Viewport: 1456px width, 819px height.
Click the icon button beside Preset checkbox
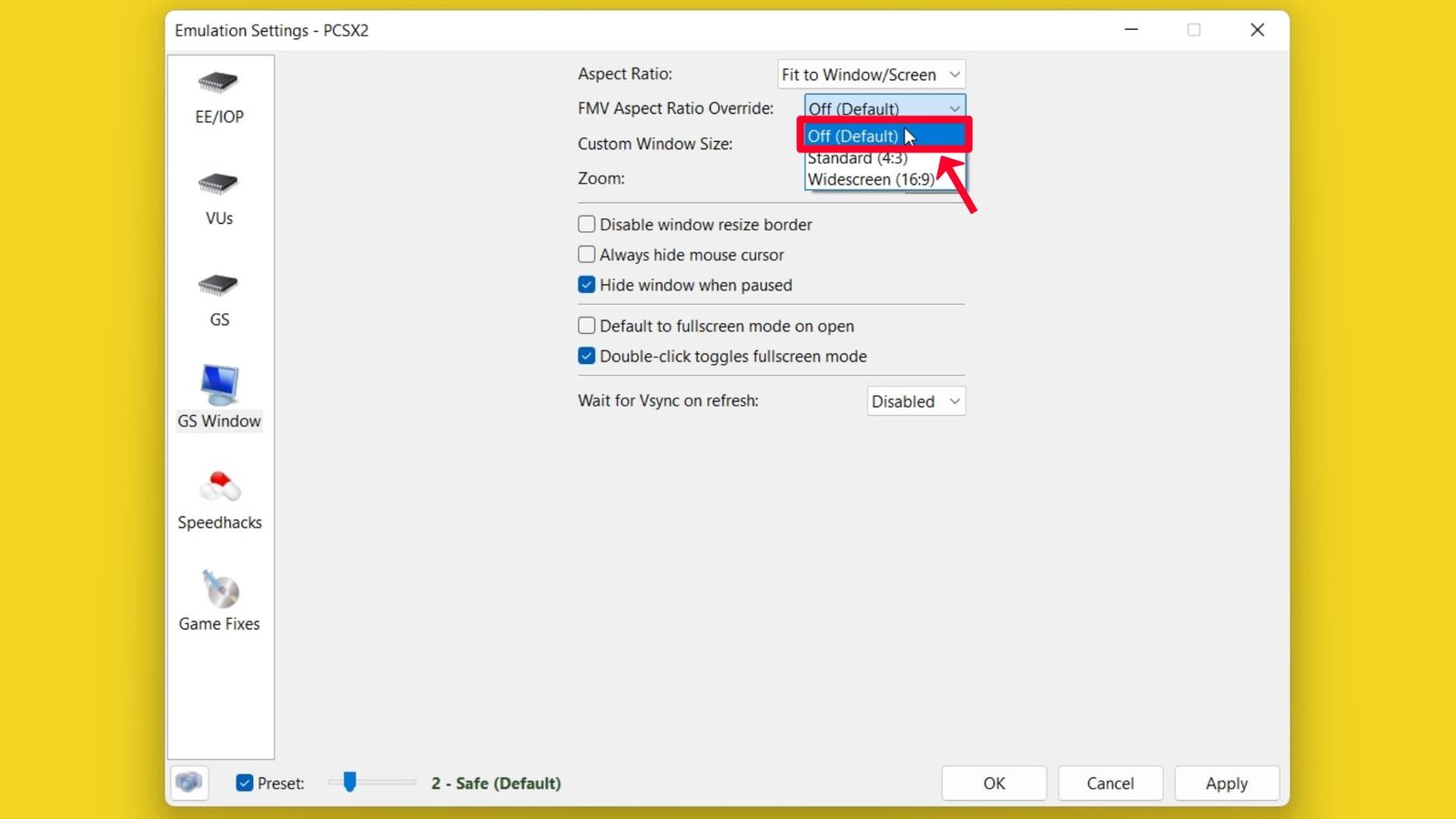pyautogui.click(x=189, y=783)
